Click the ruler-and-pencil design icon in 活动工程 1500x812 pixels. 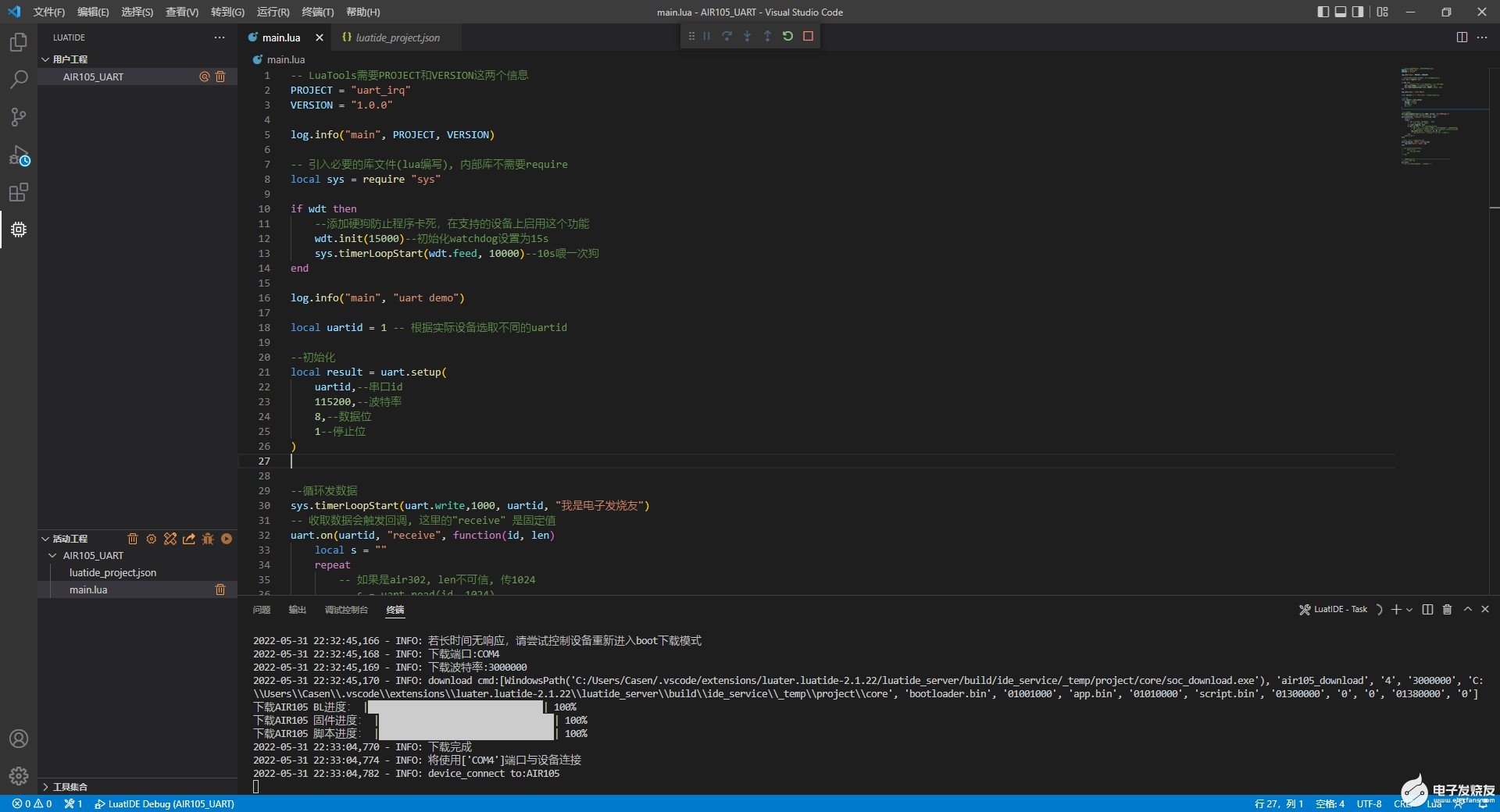click(x=170, y=539)
